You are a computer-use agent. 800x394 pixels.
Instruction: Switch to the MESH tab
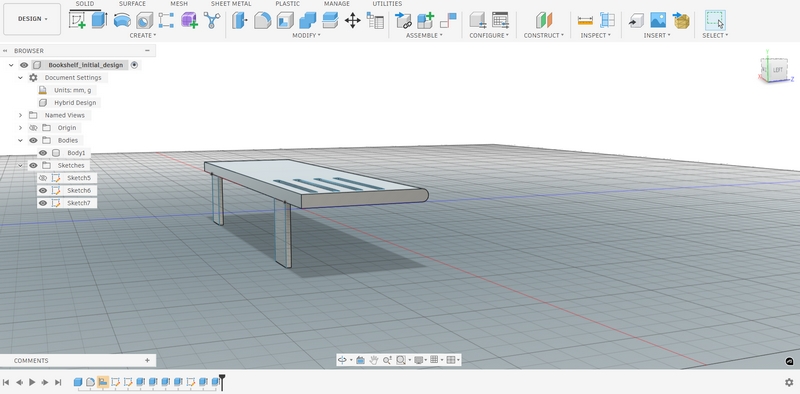coord(179,4)
